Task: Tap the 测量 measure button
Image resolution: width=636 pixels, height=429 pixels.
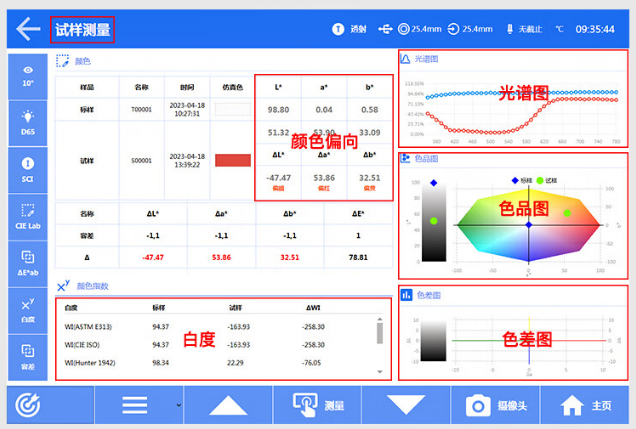Action: point(319,405)
